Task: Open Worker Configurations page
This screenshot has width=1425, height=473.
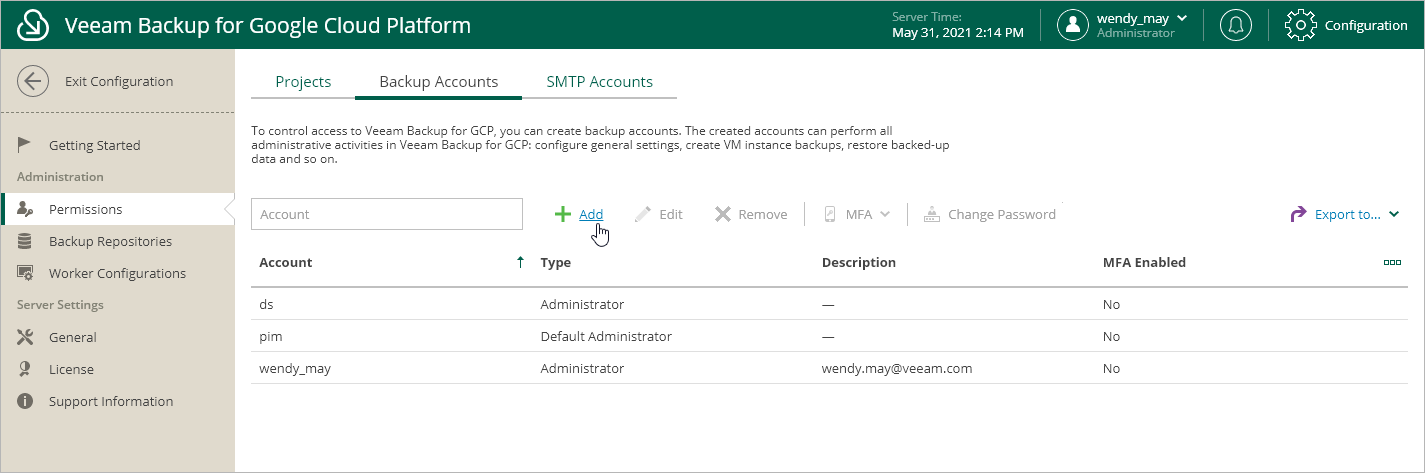Action: [x=117, y=273]
